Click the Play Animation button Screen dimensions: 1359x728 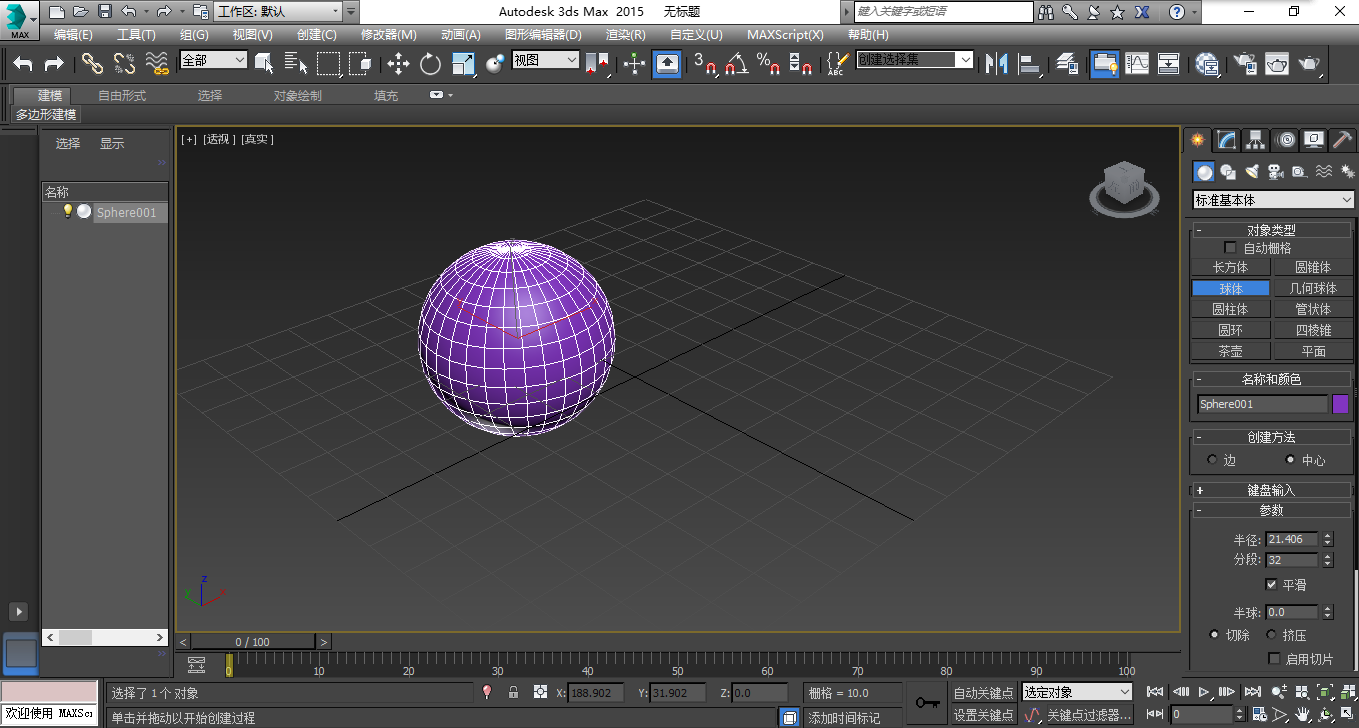point(1204,692)
